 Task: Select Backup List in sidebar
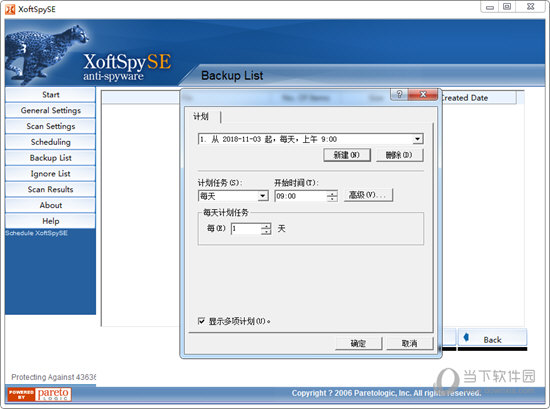tap(50, 158)
